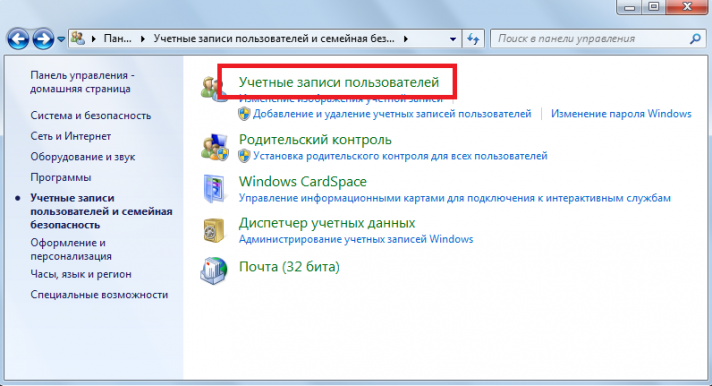Viewport: 712px width, 386px height.
Task: Click the Parental Controls icon
Action: (x=214, y=147)
